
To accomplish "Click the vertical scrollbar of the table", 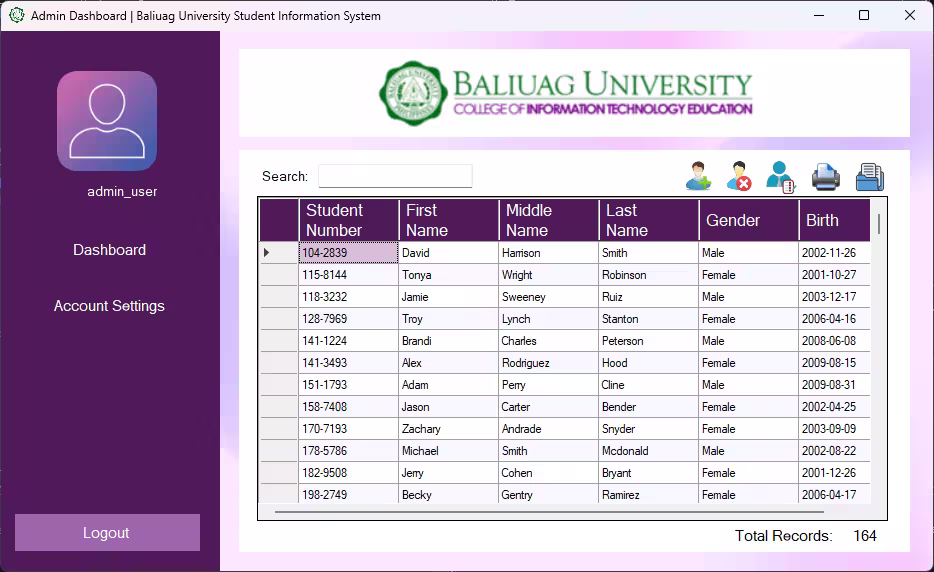I will point(879,224).
